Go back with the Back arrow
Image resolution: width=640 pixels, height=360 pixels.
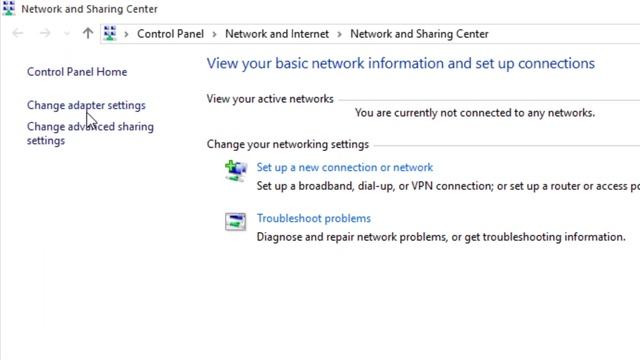click(18, 33)
